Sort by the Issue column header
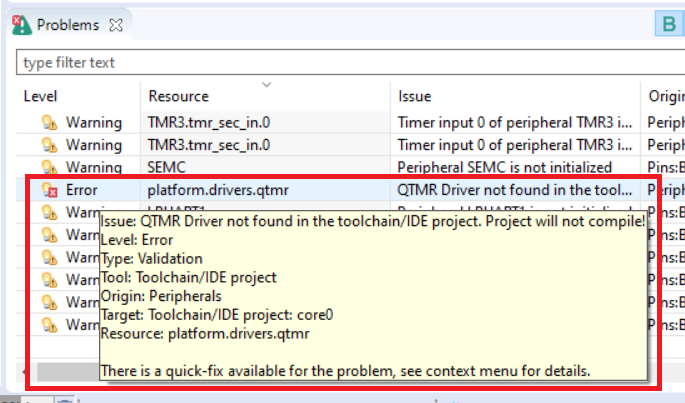Image resolution: width=685 pixels, height=403 pixels. pos(415,96)
